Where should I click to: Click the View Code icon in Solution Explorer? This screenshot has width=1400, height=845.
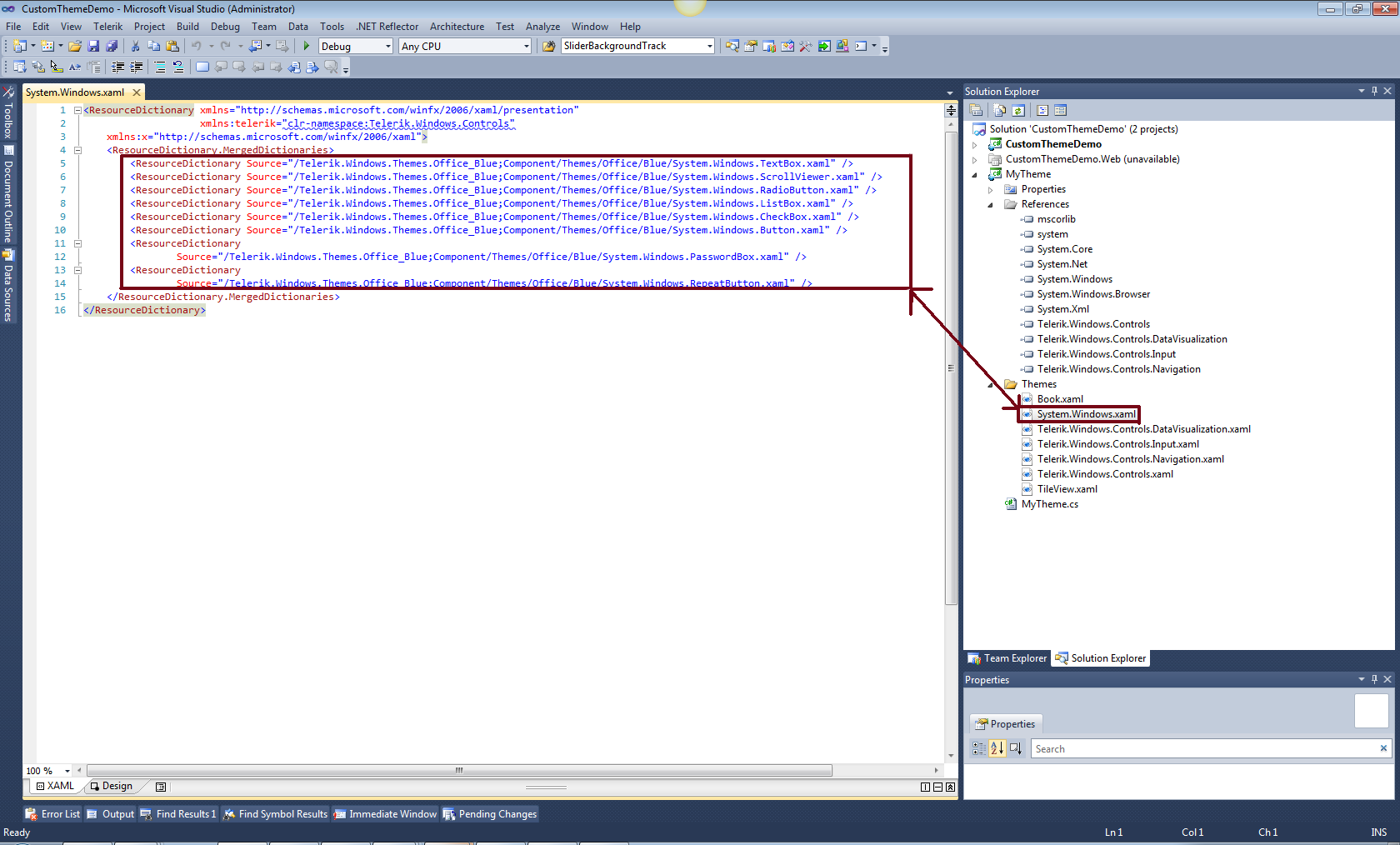(1042, 110)
